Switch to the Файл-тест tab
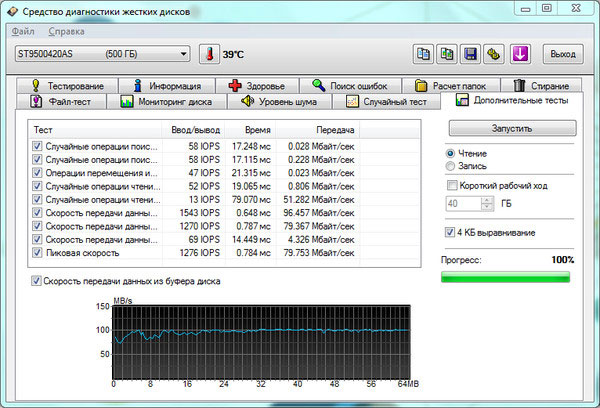Screen dimensions: 600x408 [61, 101]
